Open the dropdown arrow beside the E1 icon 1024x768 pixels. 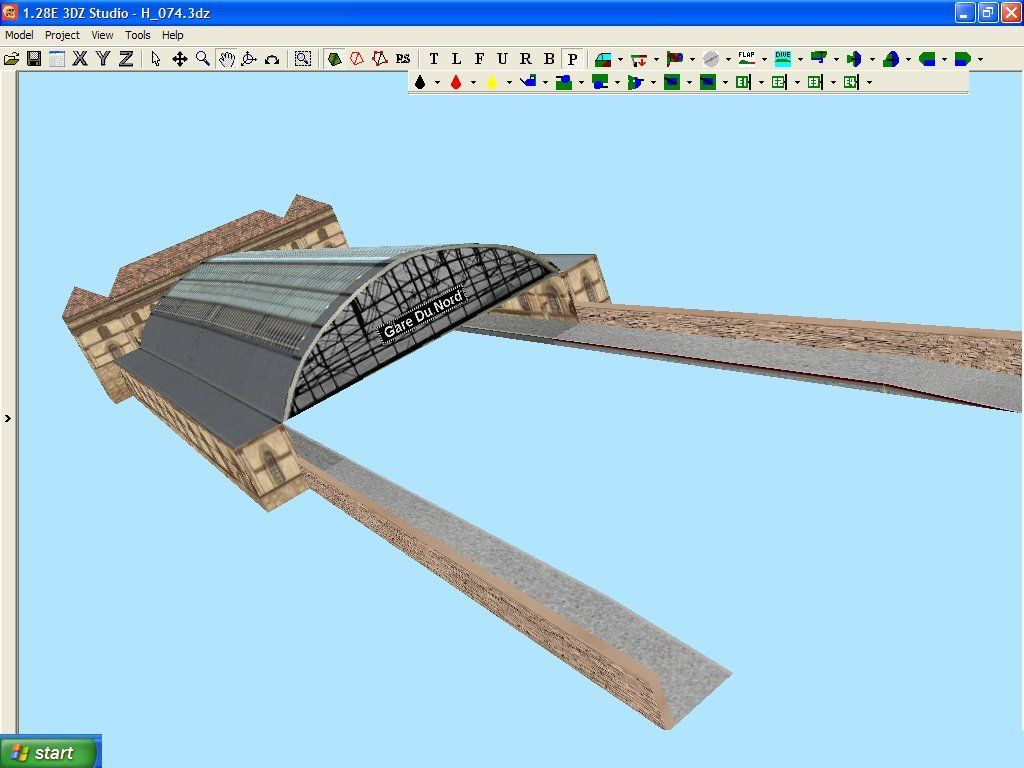[x=761, y=83]
